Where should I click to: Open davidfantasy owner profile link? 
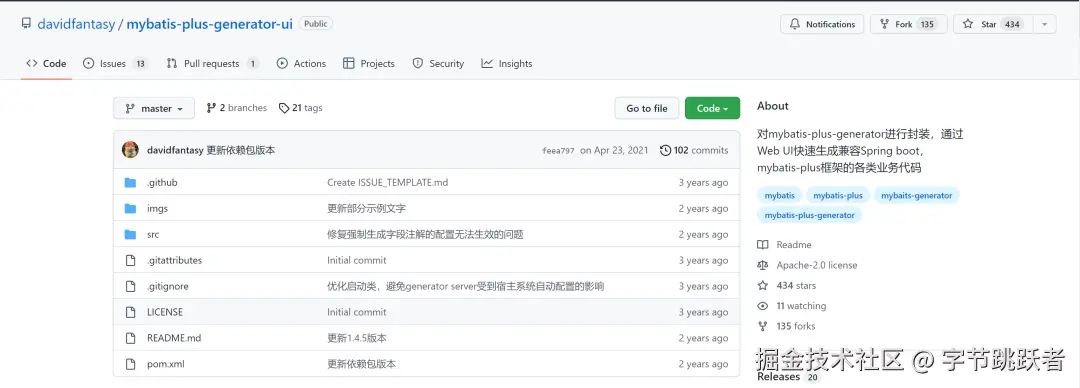tap(76, 24)
